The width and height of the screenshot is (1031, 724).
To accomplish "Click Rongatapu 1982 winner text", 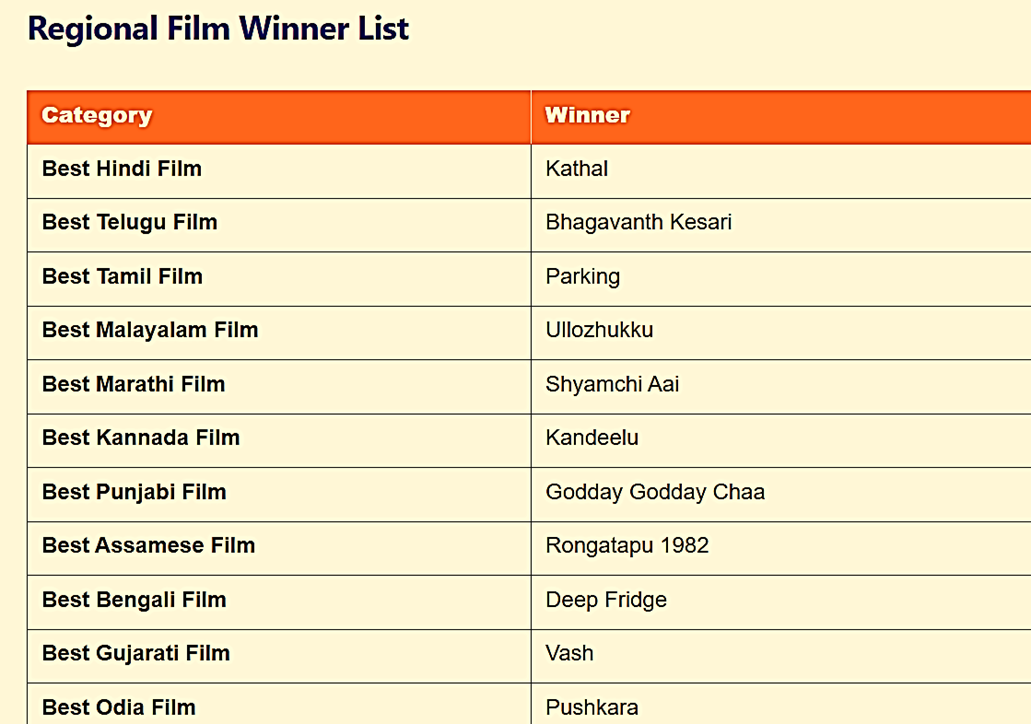I will [627, 546].
